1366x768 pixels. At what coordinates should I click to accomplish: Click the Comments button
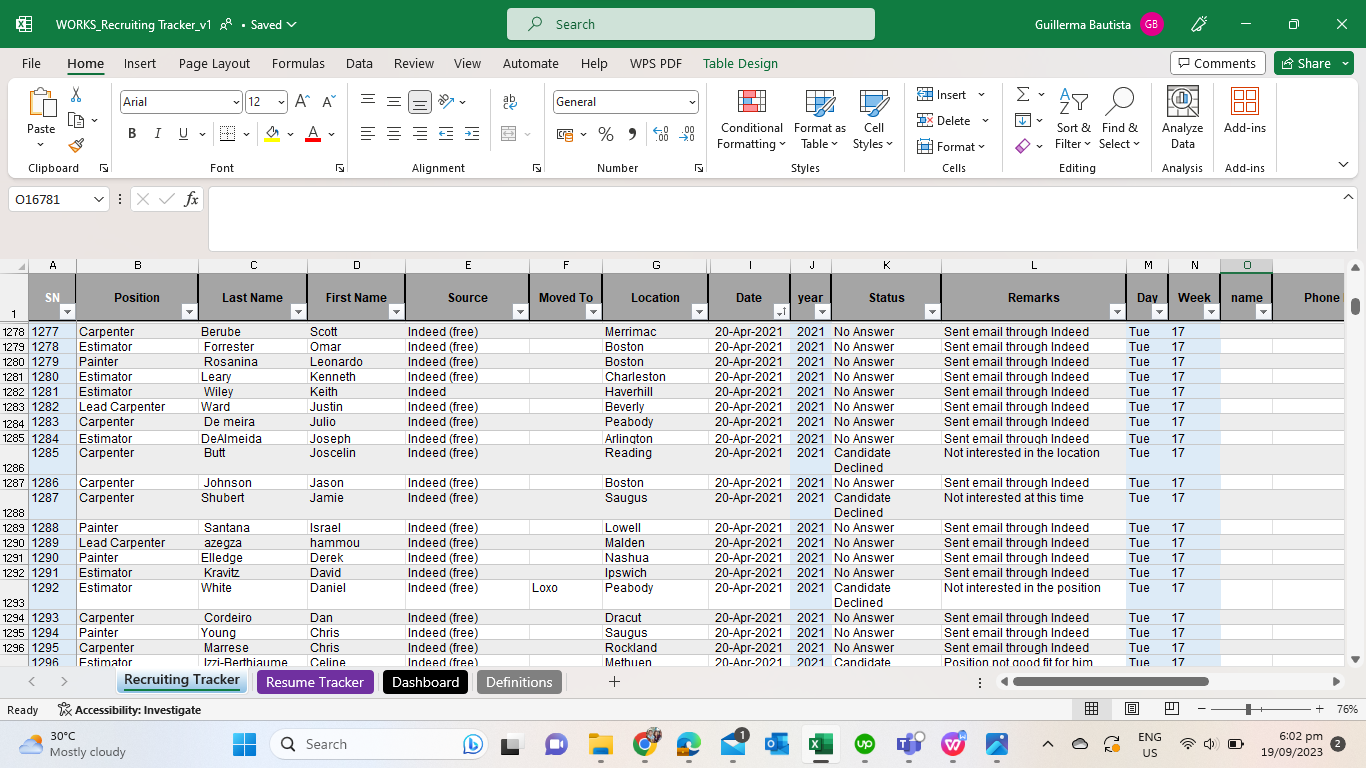(1217, 63)
